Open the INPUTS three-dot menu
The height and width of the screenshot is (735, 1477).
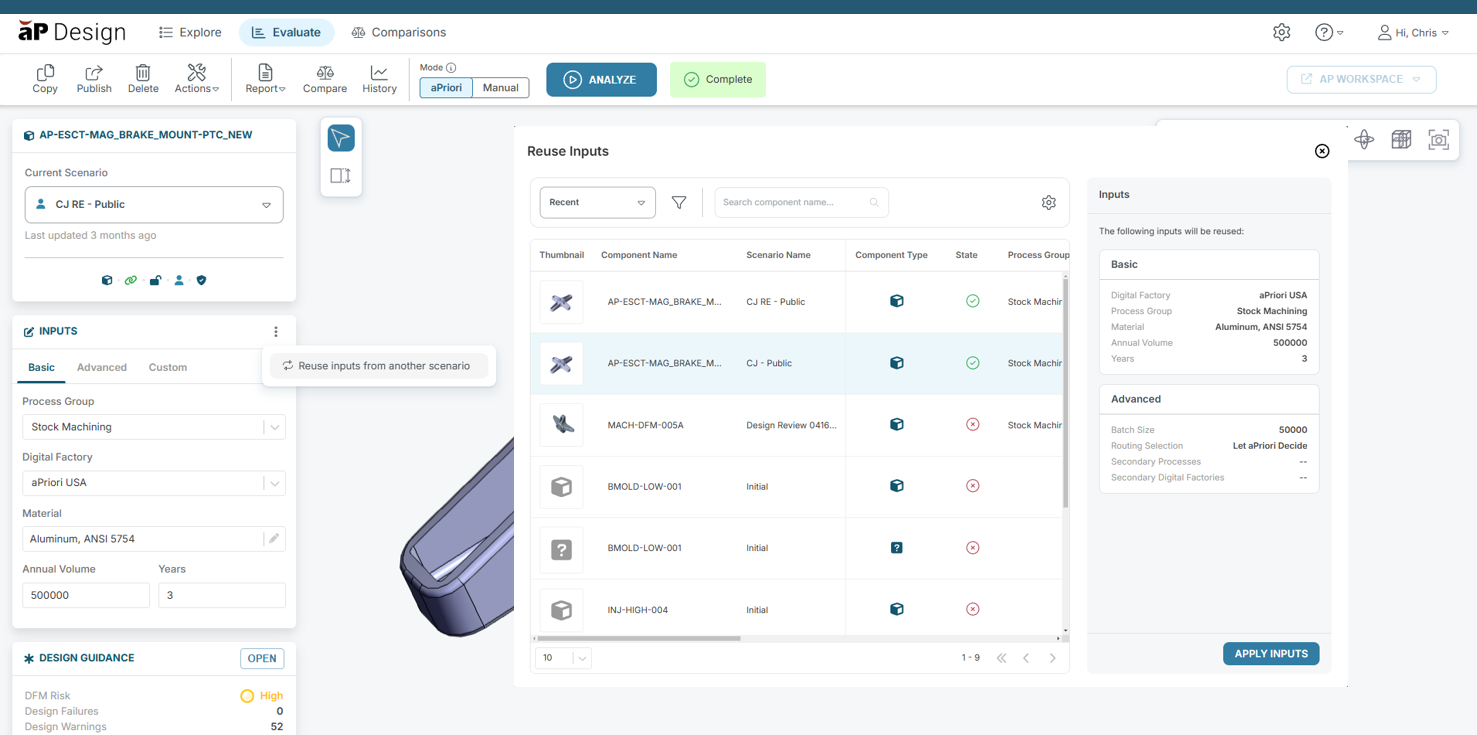[x=276, y=332]
